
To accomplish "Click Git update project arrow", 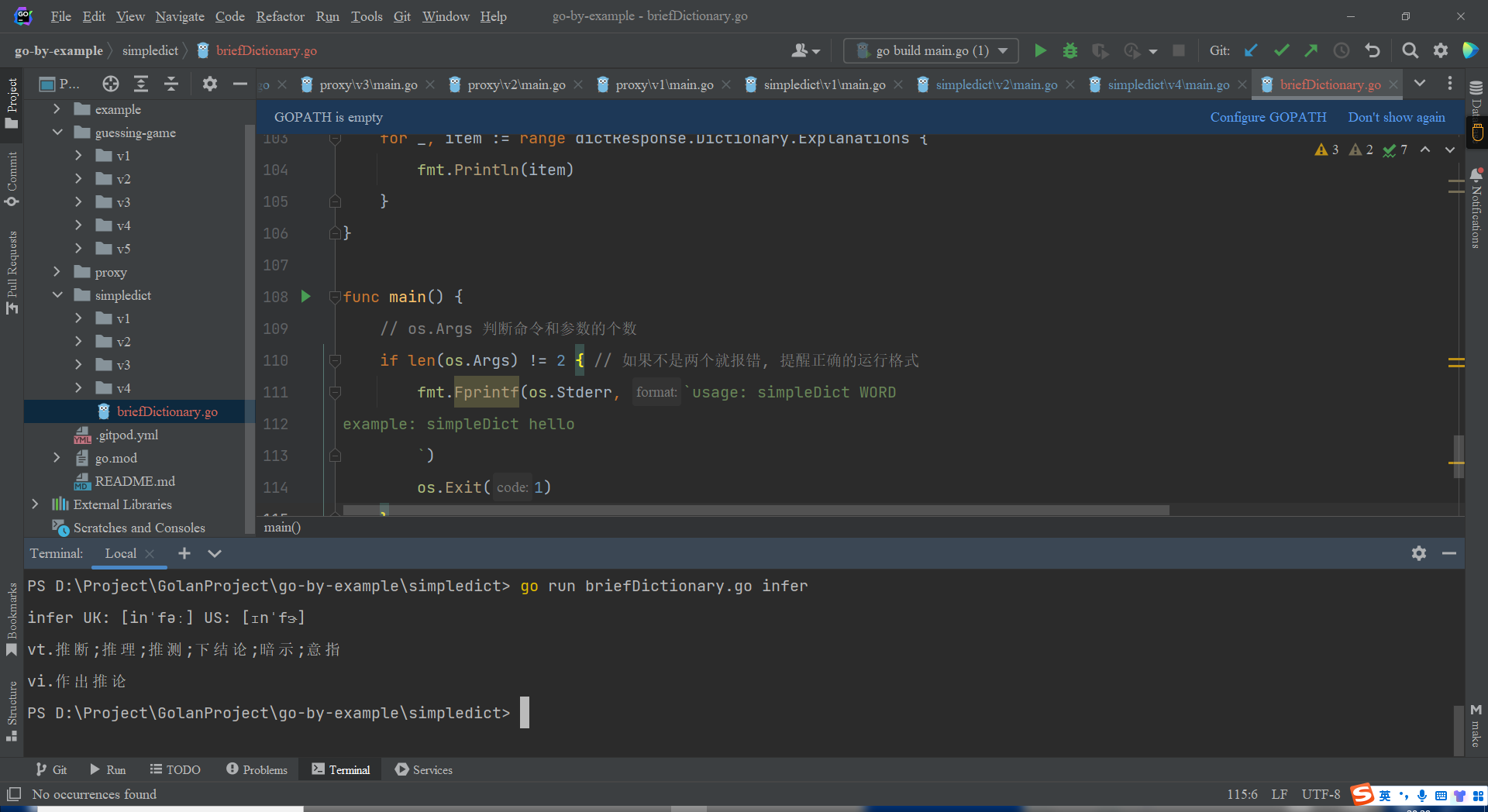I will [x=1251, y=51].
